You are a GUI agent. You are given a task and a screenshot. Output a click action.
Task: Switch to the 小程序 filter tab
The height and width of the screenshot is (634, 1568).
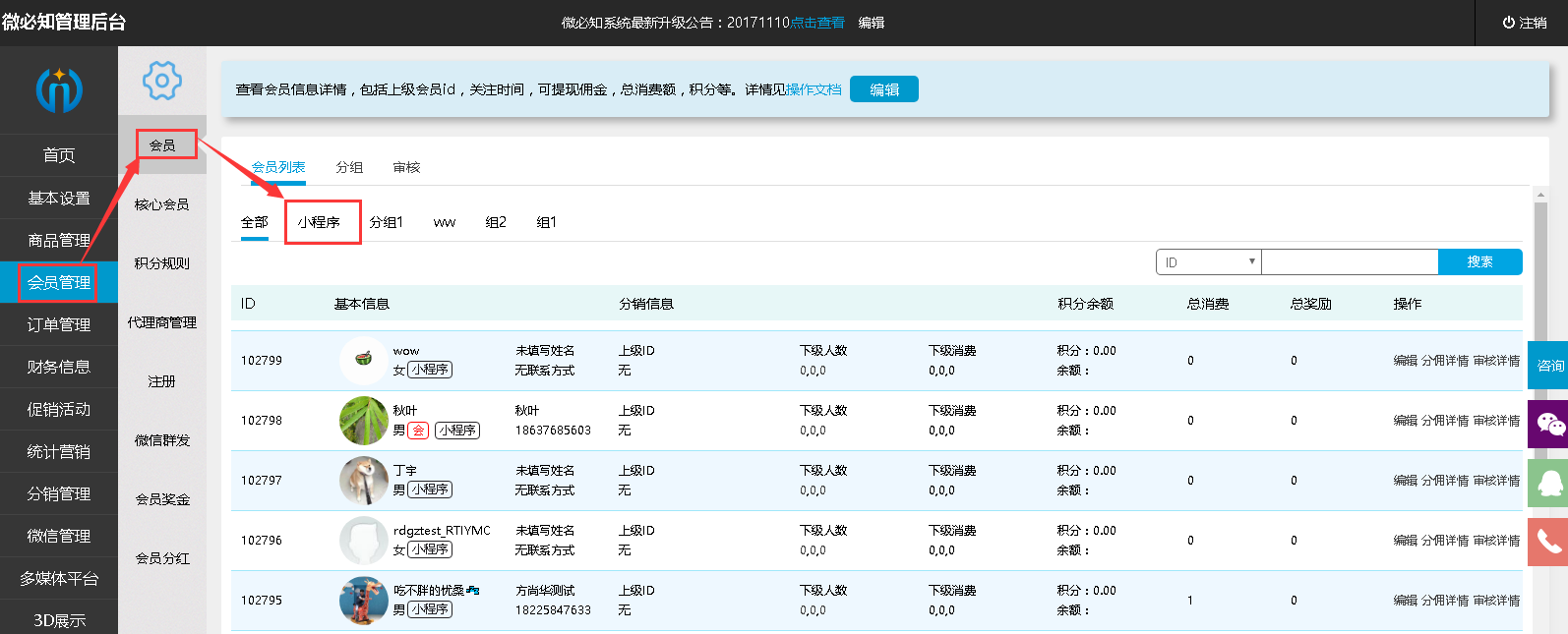pyautogui.click(x=320, y=222)
